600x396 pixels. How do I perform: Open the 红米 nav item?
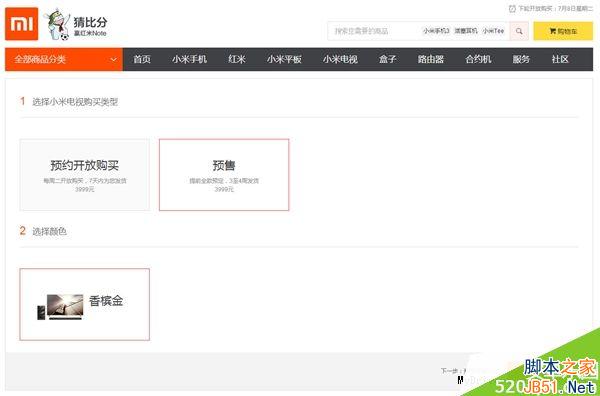click(237, 59)
